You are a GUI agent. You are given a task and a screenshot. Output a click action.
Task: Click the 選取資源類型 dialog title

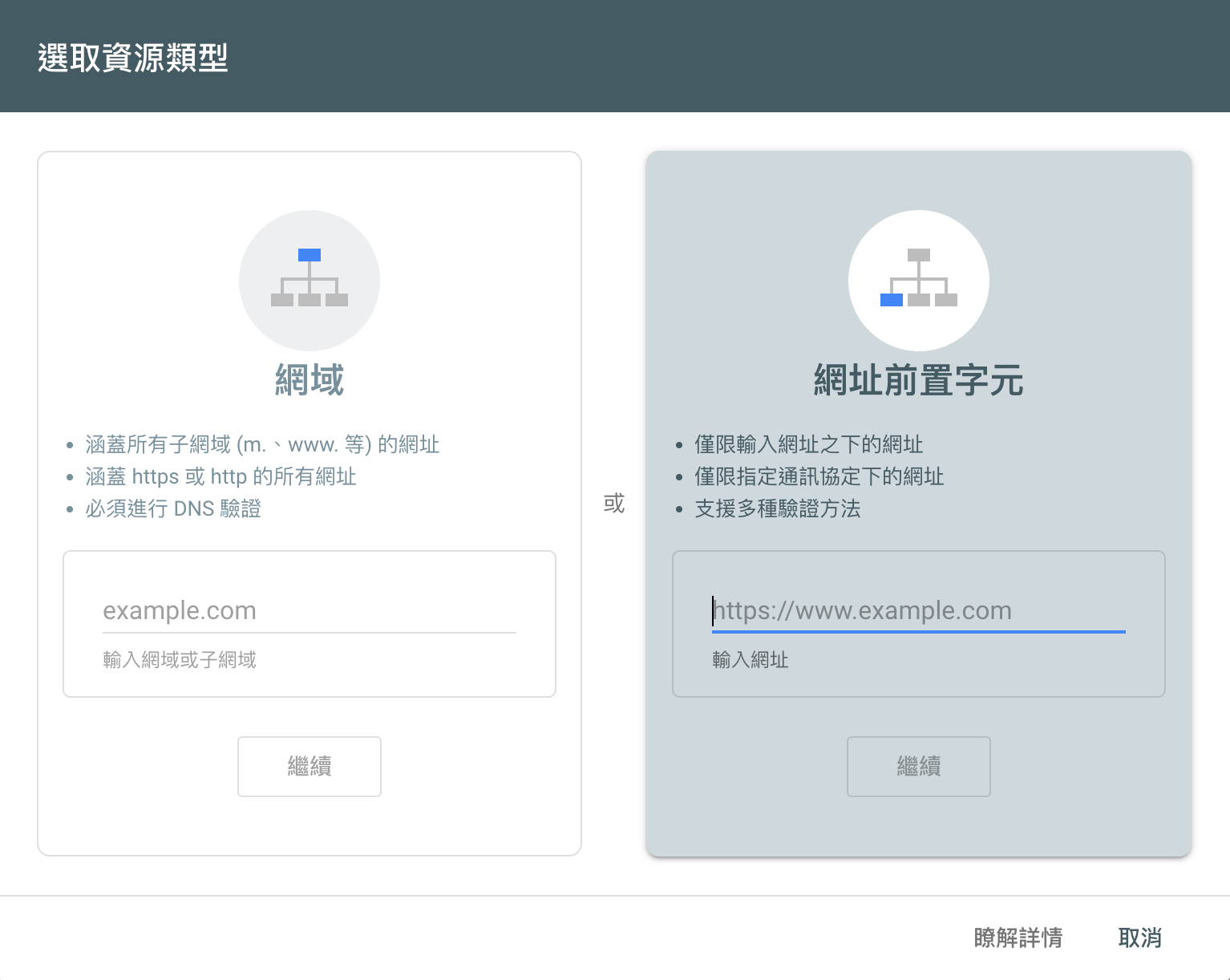(x=132, y=58)
